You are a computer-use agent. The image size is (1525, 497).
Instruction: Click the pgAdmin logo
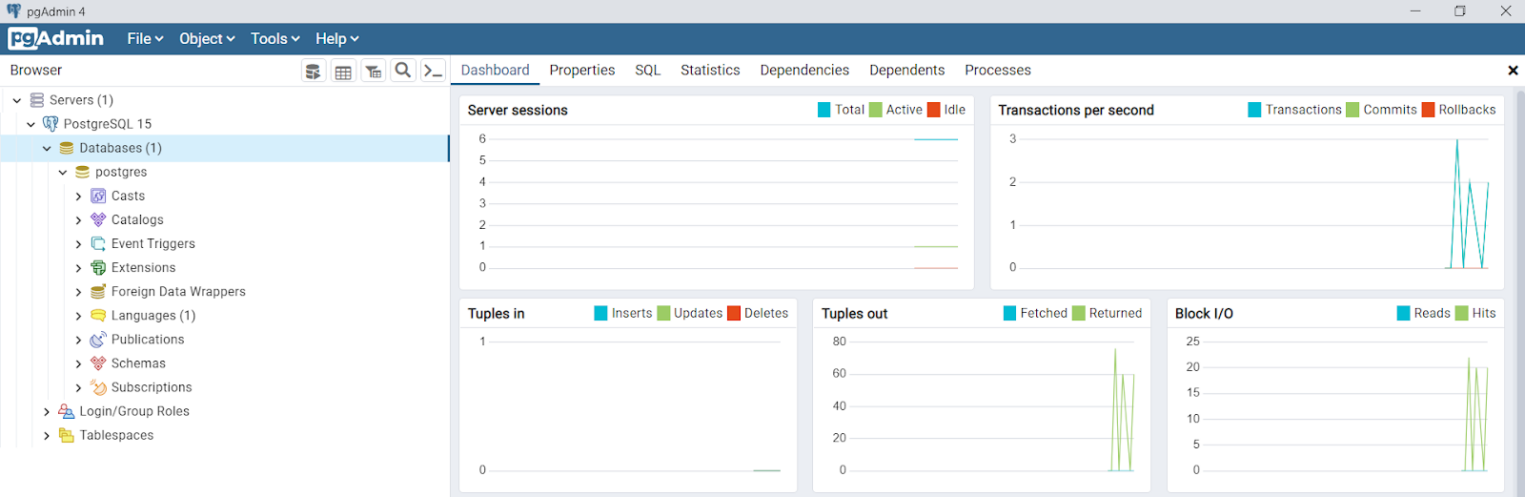(x=56, y=39)
